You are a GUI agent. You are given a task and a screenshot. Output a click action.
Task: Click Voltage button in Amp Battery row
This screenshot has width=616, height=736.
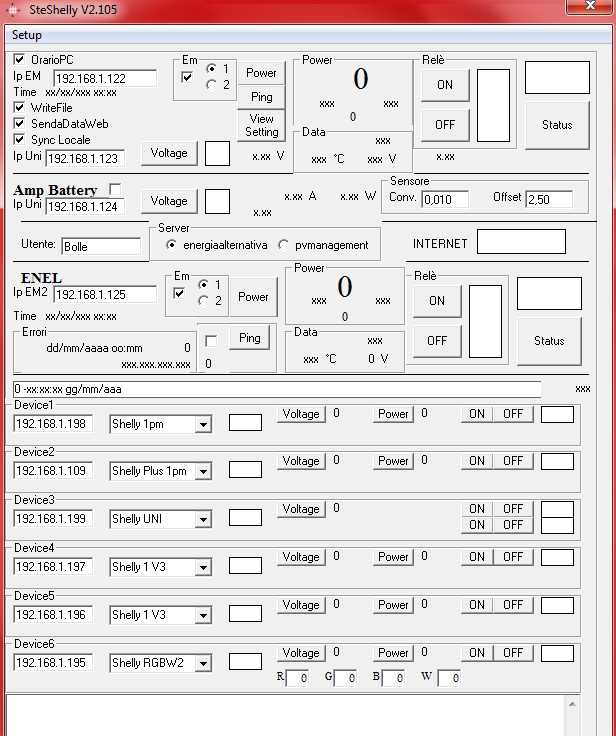[169, 201]
